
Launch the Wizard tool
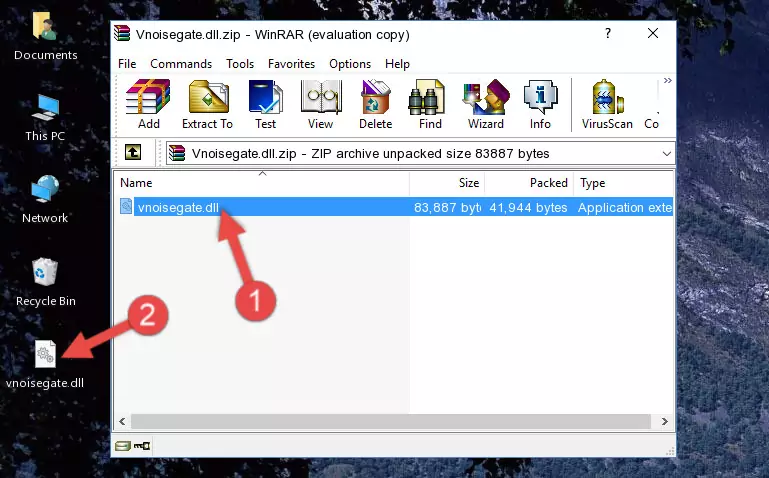click(x=486, y=104)
